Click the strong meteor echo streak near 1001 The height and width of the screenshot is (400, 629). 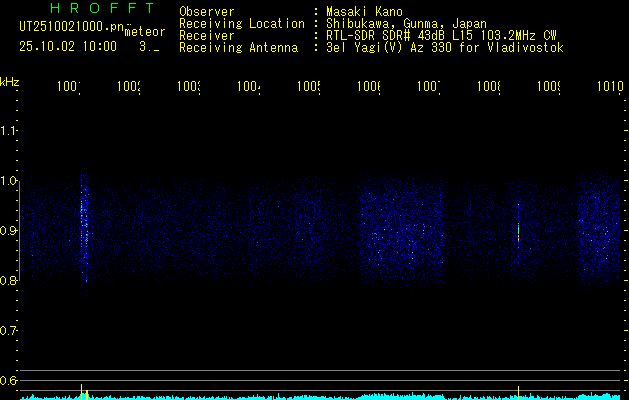(83, 229)
